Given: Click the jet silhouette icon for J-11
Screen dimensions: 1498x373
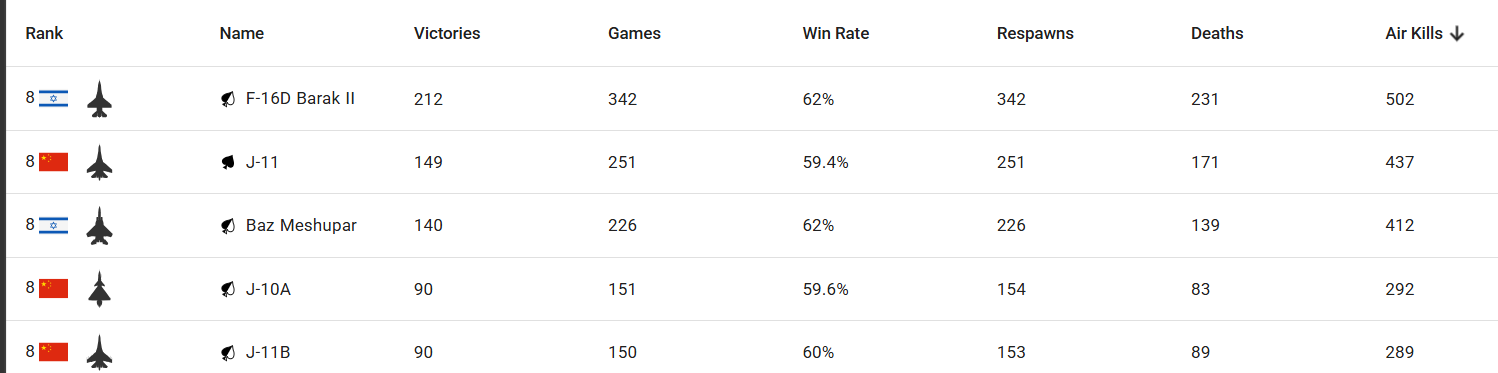Looking at the screenshot, I should pyautogui.click(x=99, y=162).
